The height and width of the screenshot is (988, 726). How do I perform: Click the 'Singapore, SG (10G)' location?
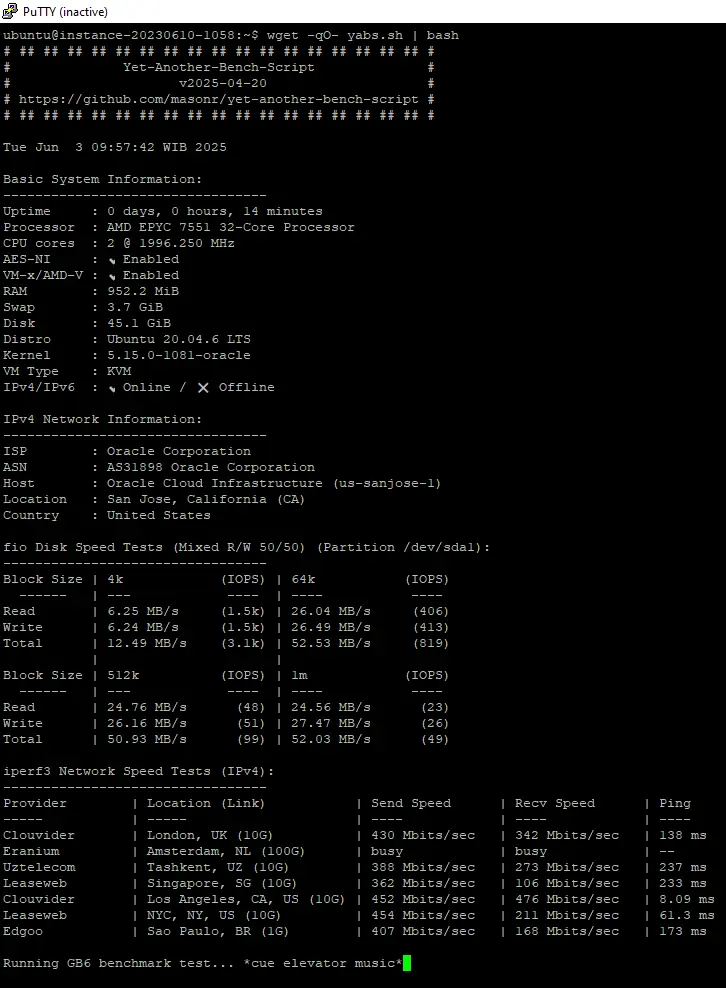pyautogui.click(x=222, y=883)
